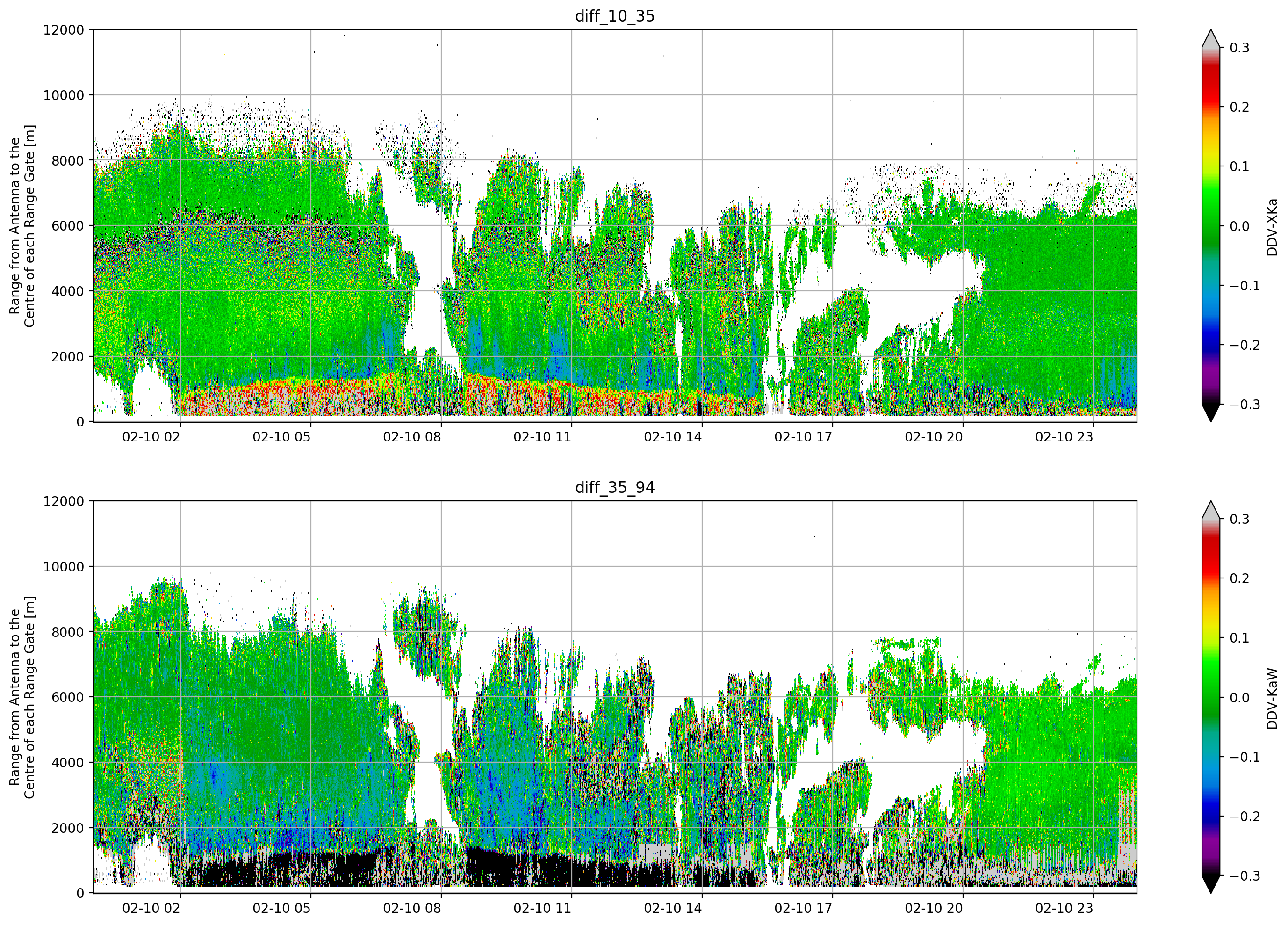The height and width of the screenshot is (925, 1288).
Task: Click the 12000 y-tick on diff_10_35 plot
Action: 64,30
